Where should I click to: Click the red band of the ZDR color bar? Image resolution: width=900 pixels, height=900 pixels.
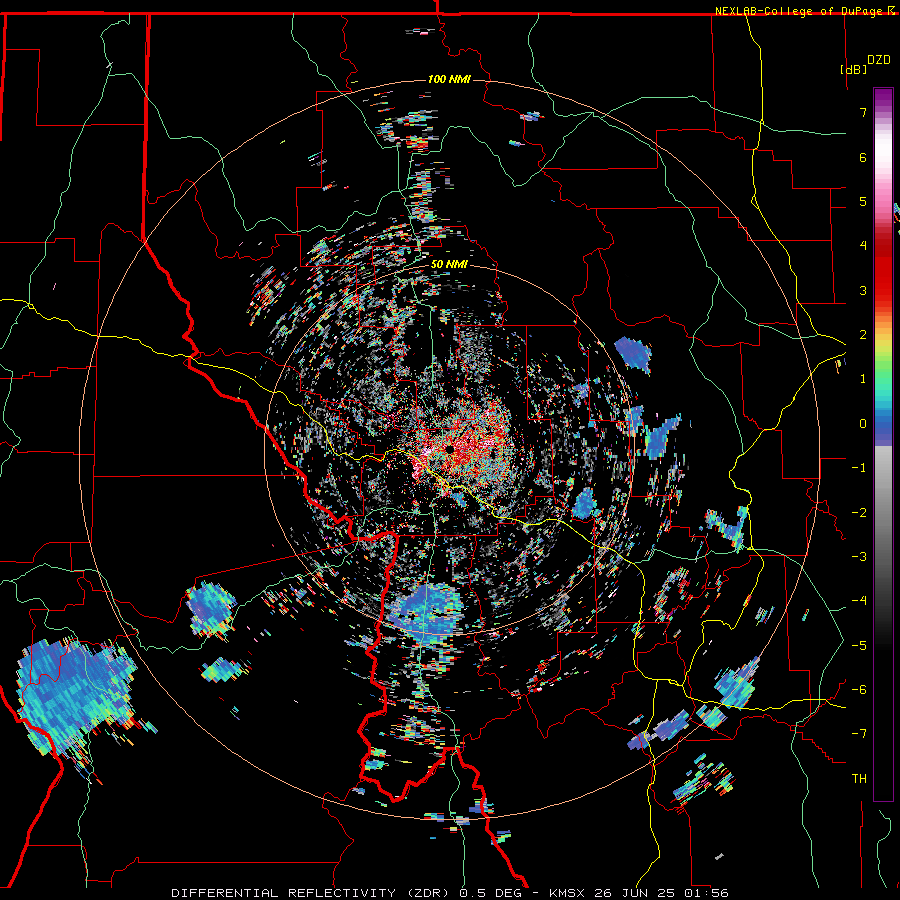883,270
